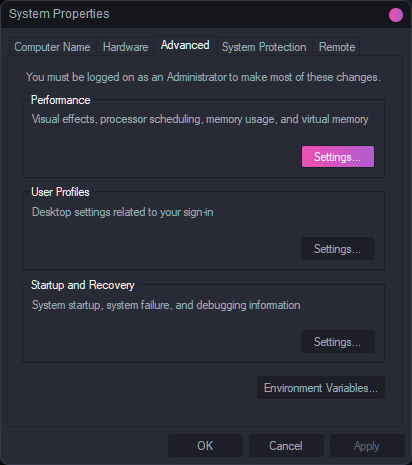412x465 pixels.
Task: Close dialog with the pink circle button
Action: pyautogui.click(x=396, y=15)
